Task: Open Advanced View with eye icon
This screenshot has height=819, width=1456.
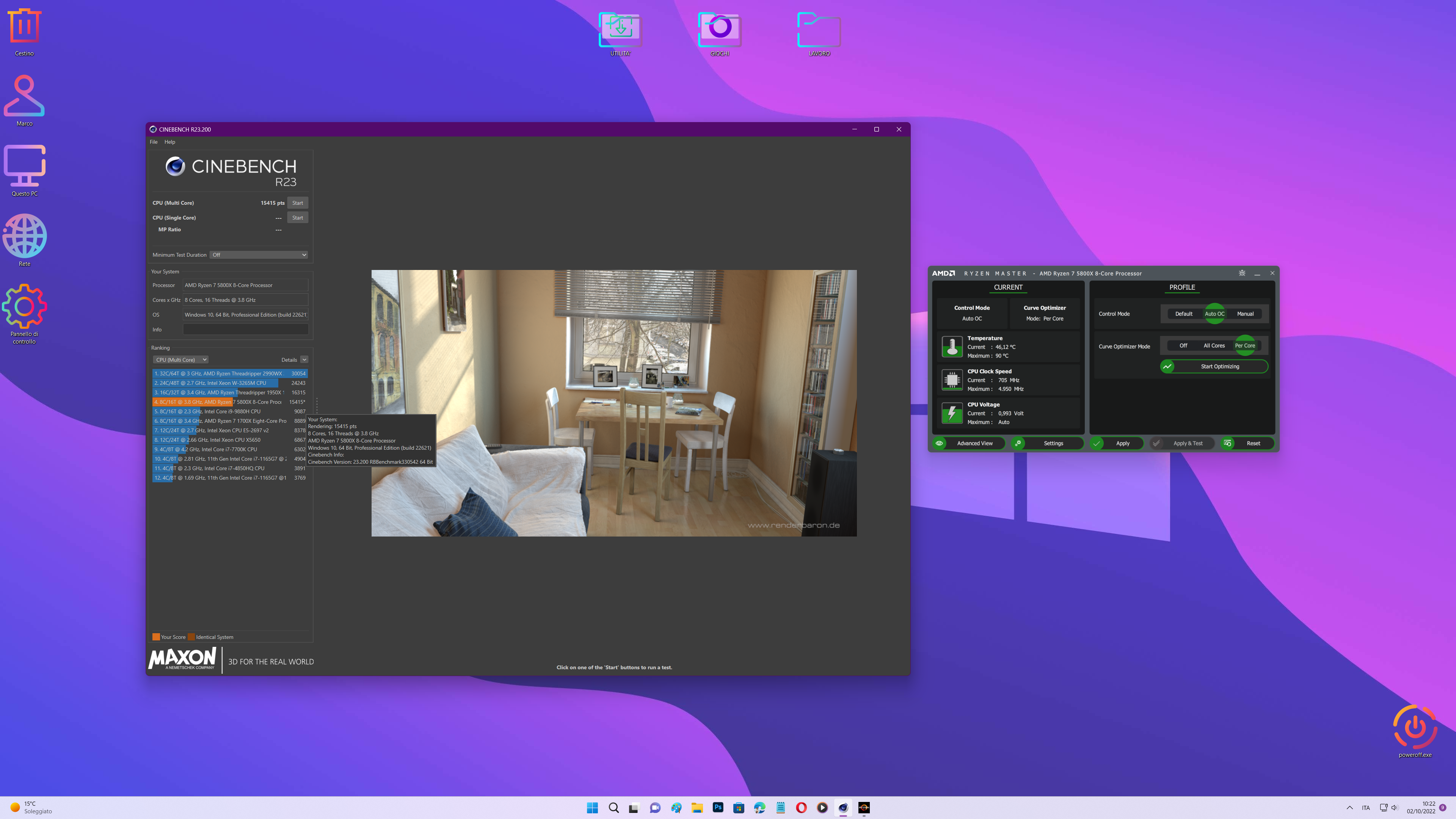Action: click(x=968, y=443)
